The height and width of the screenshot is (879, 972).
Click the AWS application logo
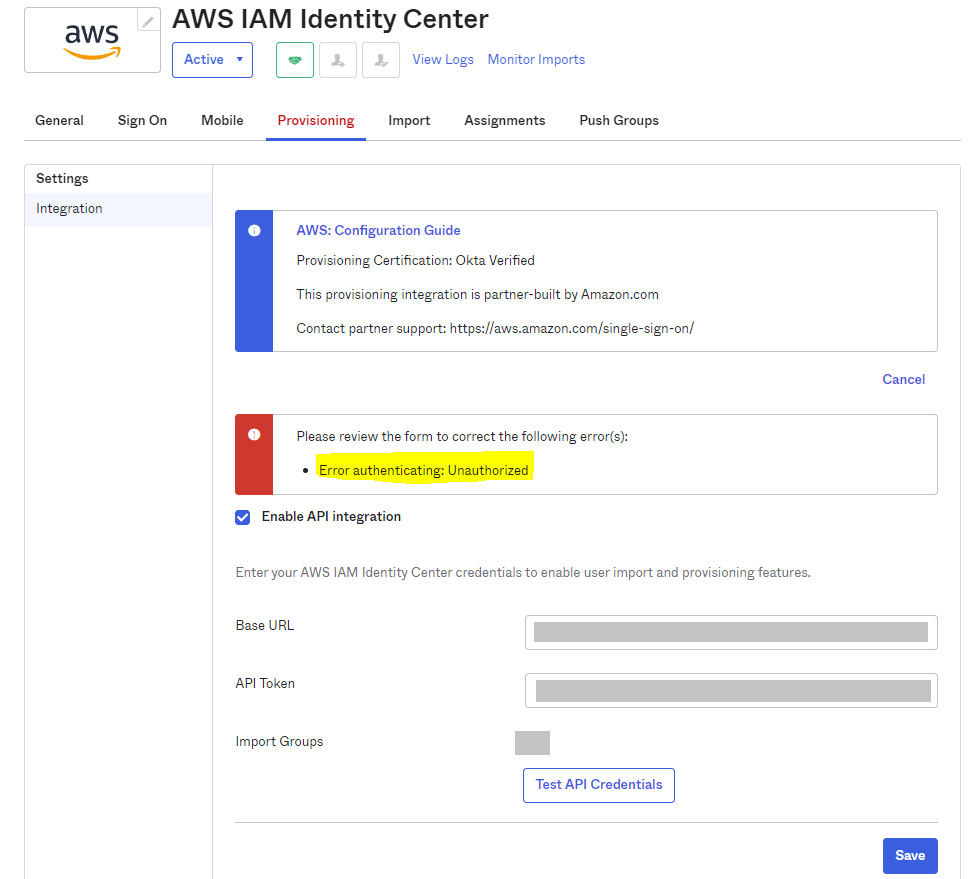pos(92,42)
